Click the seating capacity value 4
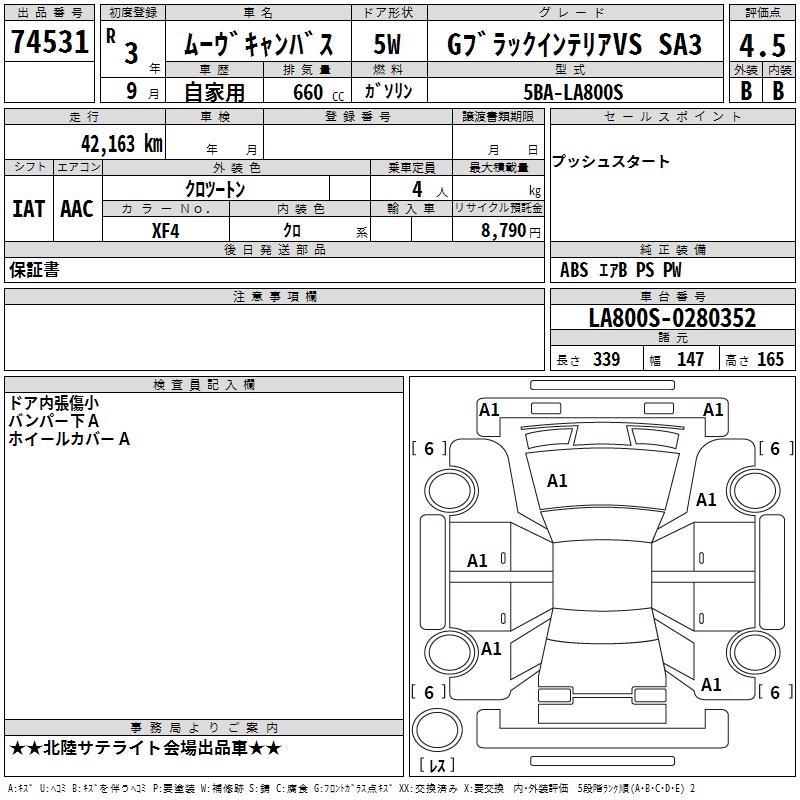 click(417, 189)
